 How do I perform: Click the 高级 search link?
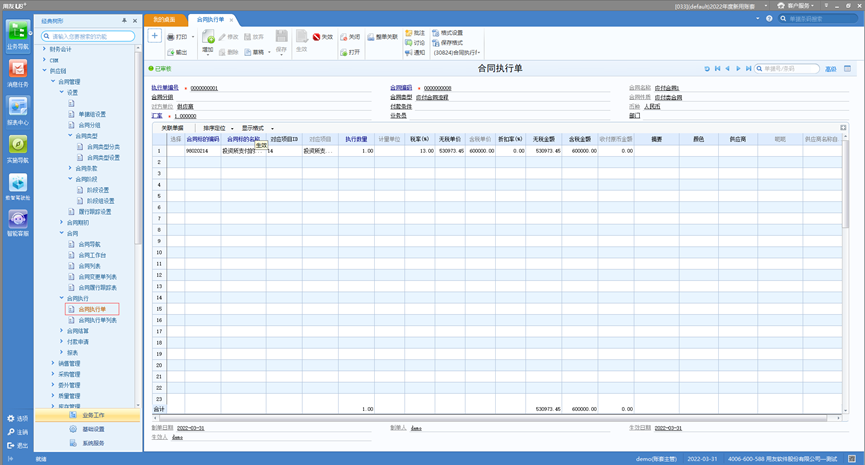click(x=830, y=69)
